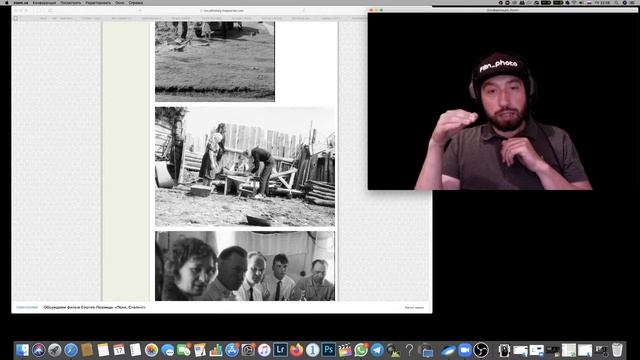Open Calendar showing date 17 in dock

(x=119, y=350)
